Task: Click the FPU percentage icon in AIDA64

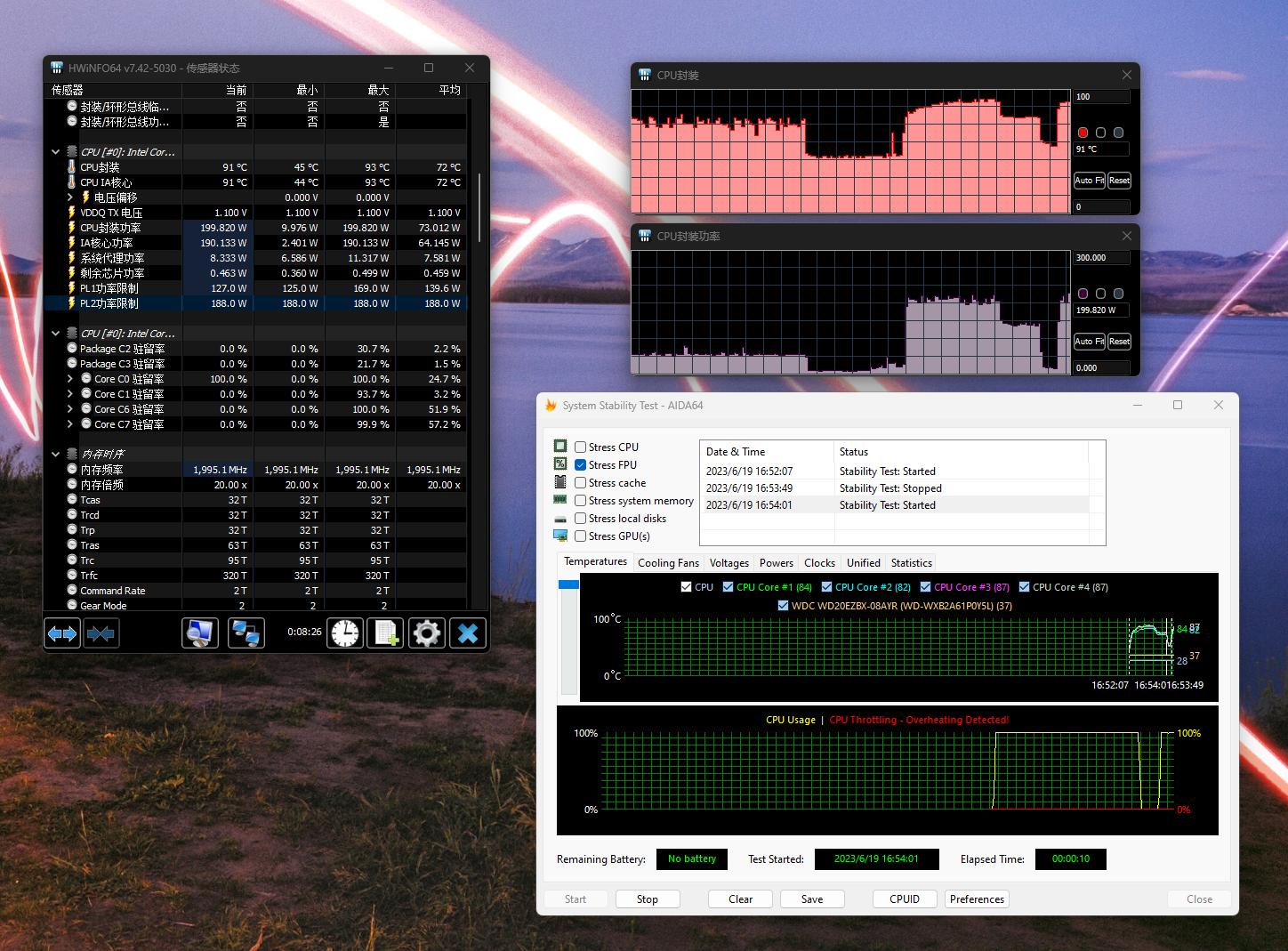Action: pyautogui.click(x=560, y=464)
